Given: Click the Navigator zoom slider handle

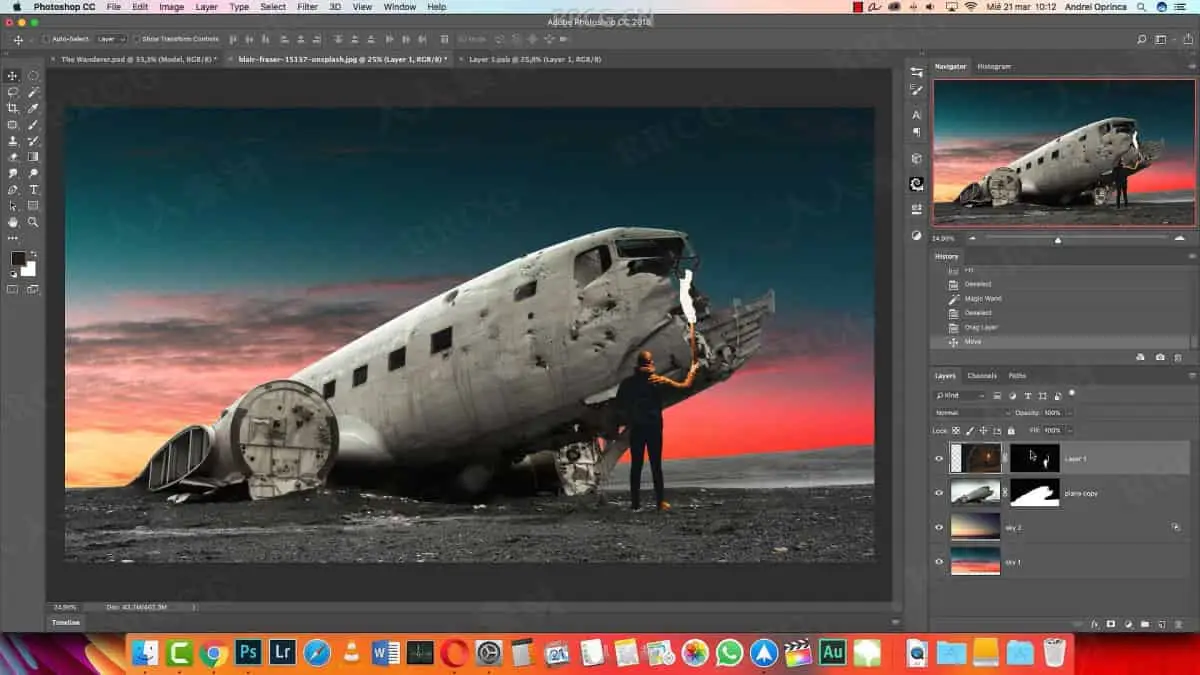Looking at the screenshot, I should coord(1058,240).
